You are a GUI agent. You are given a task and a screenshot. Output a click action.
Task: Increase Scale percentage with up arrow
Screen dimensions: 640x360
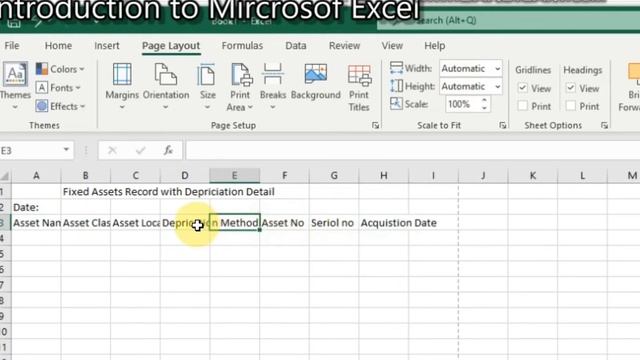[x=484, y=100]
